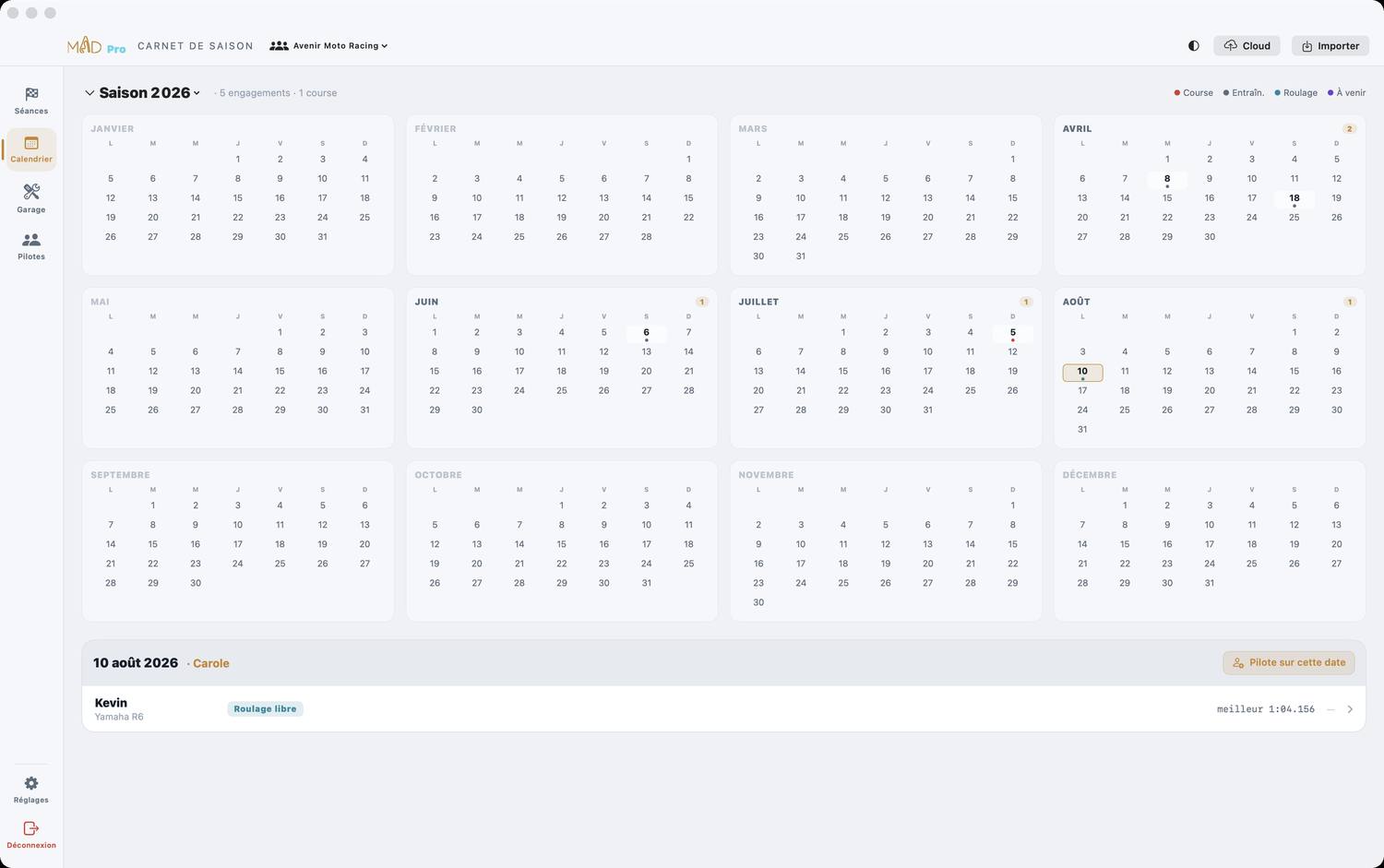Click the DÉCEMBRE month header
1384x868 pixels.
(x=1090, y=475)
